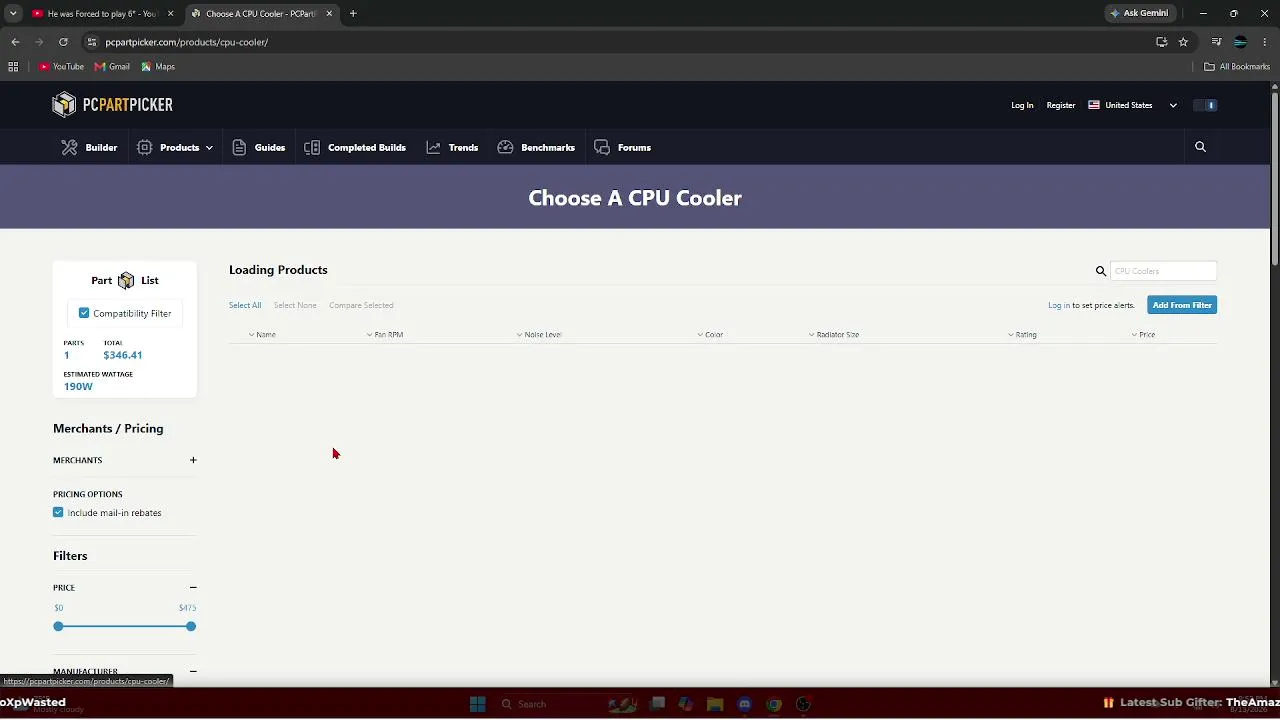Open the apps grid in bookmarks bar
This screenshot has height=720, width=1280.
click(x=13, y=67)
